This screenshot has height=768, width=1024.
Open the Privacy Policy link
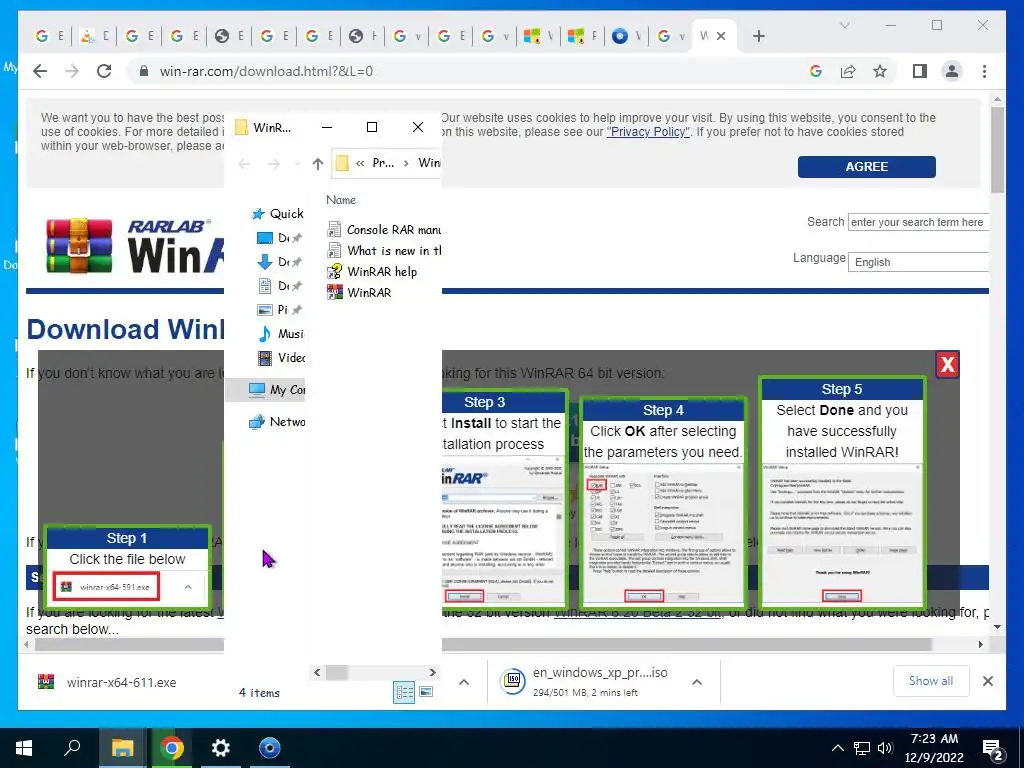click(648, 132)
